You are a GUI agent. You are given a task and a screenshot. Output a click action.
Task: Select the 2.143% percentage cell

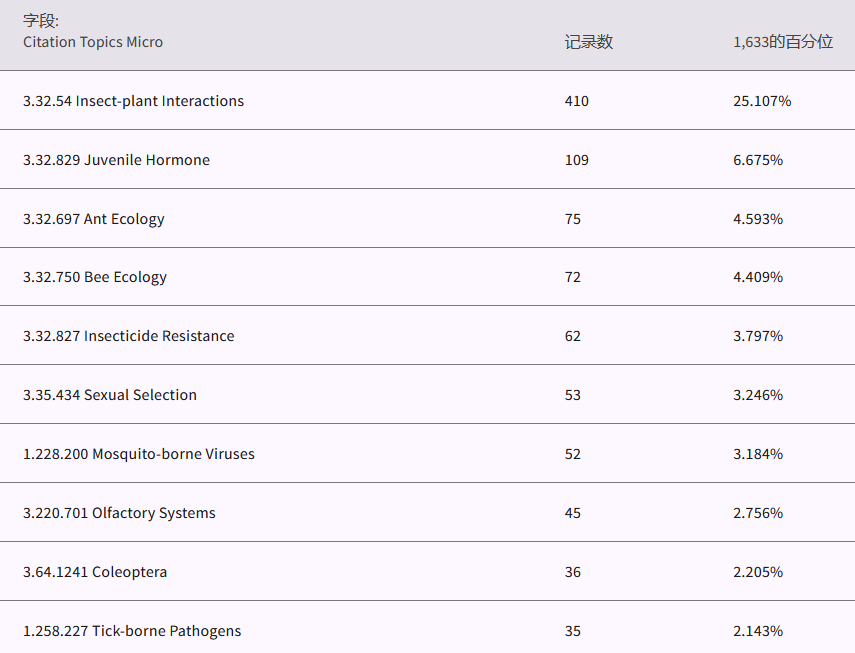click(758, 631)
